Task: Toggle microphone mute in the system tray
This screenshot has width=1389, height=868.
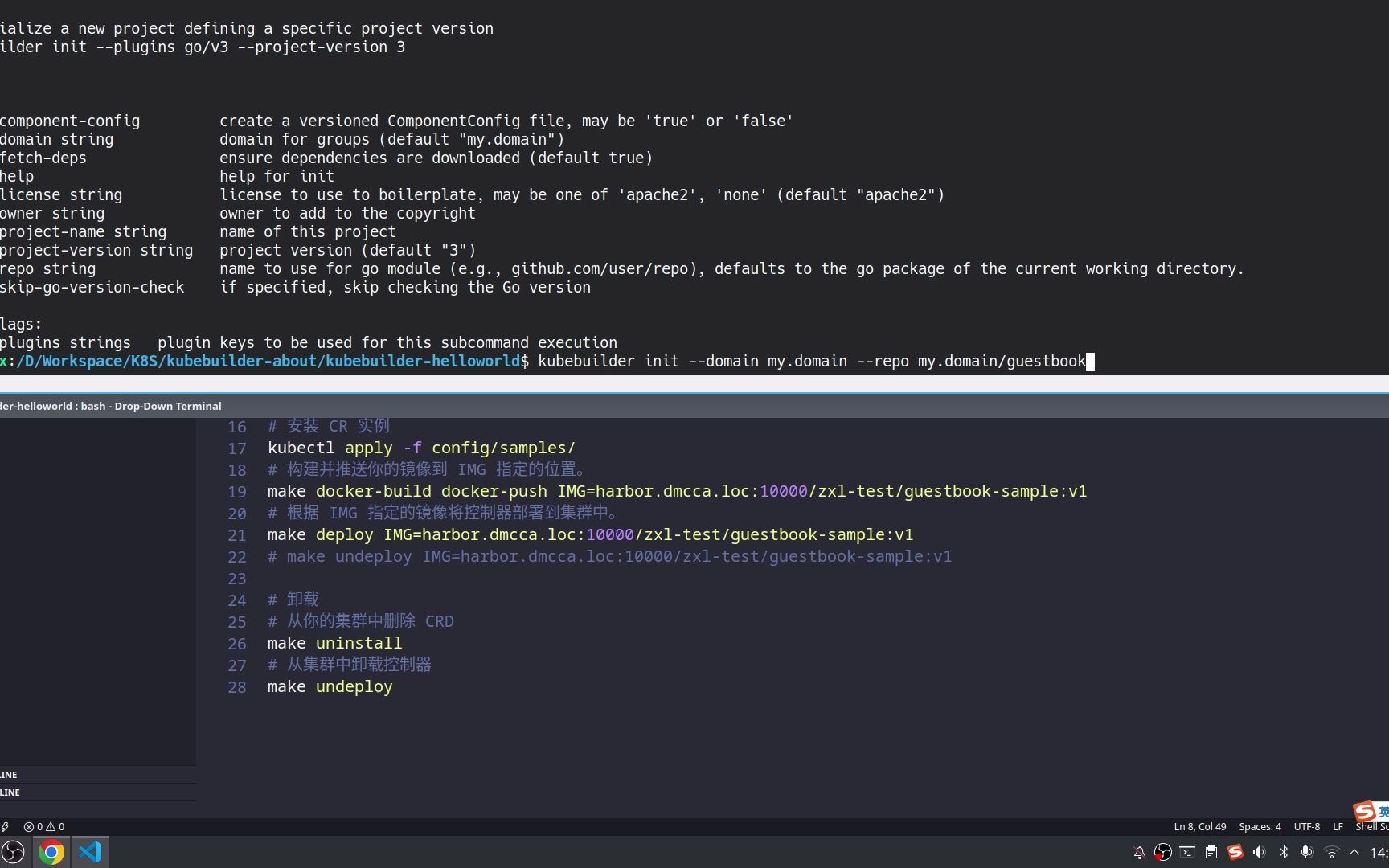Action: coord(1308,852)
